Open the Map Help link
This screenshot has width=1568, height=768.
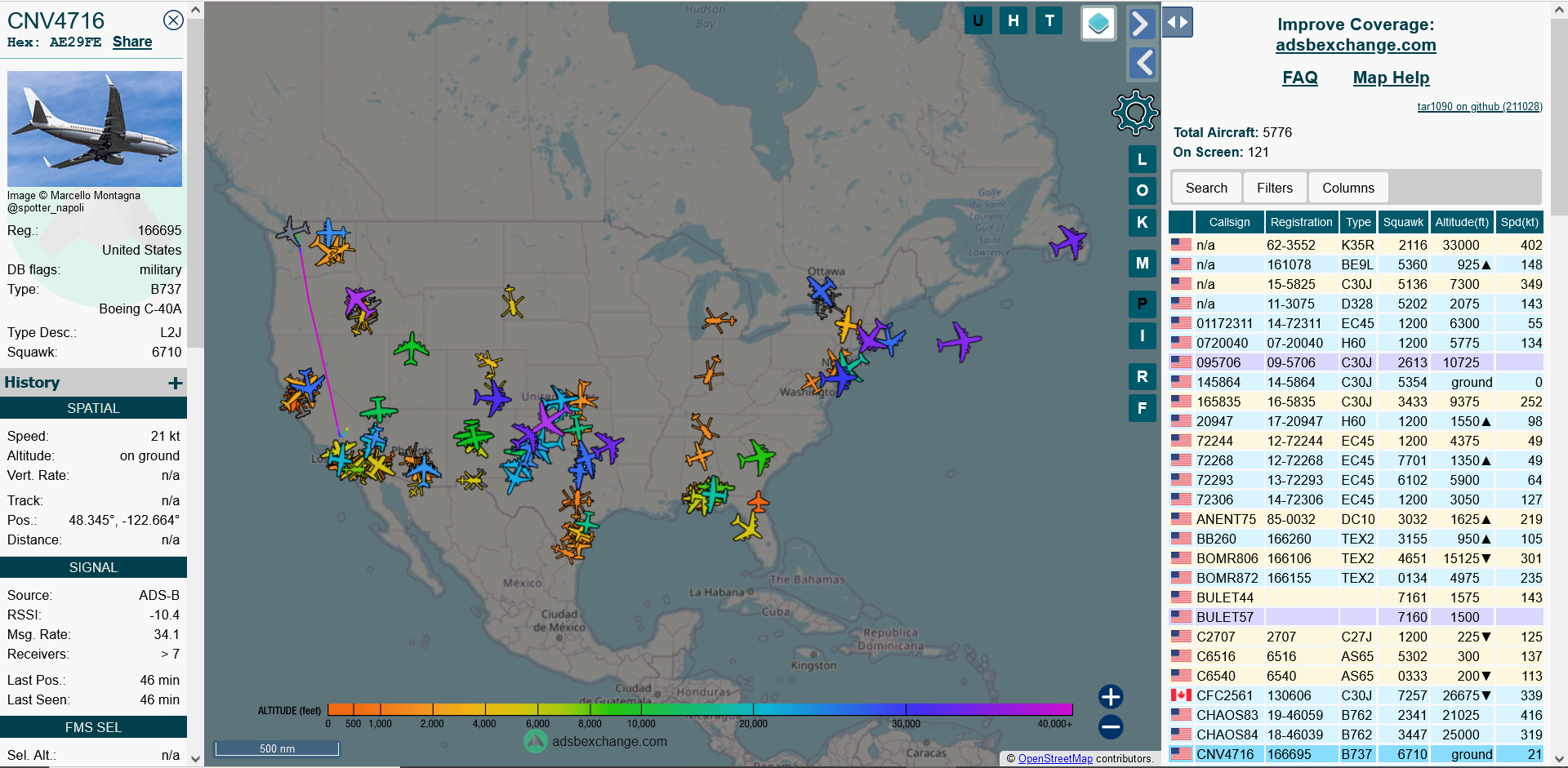1391,78
